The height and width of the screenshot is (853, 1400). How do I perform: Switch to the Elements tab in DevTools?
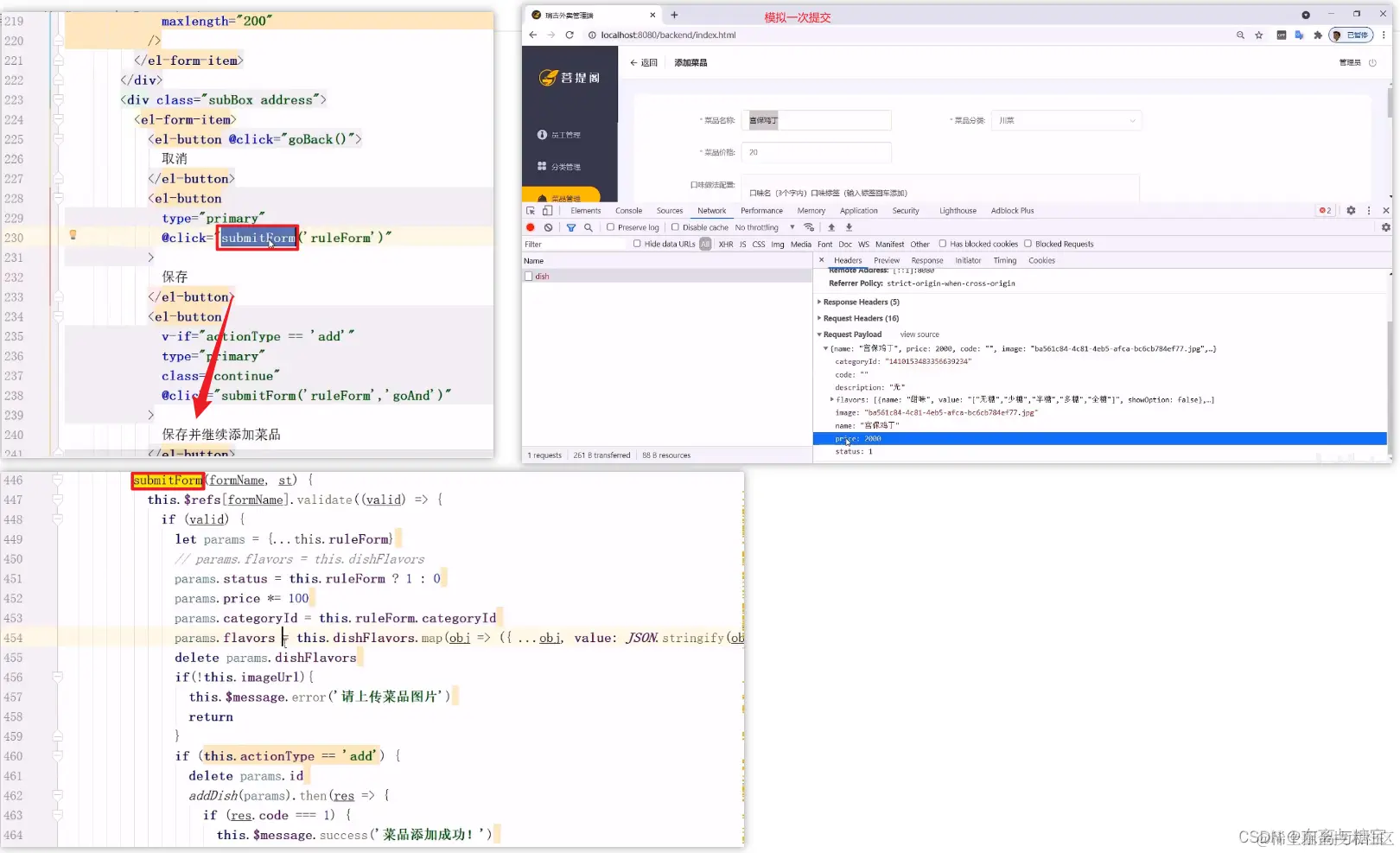[585, 211]
